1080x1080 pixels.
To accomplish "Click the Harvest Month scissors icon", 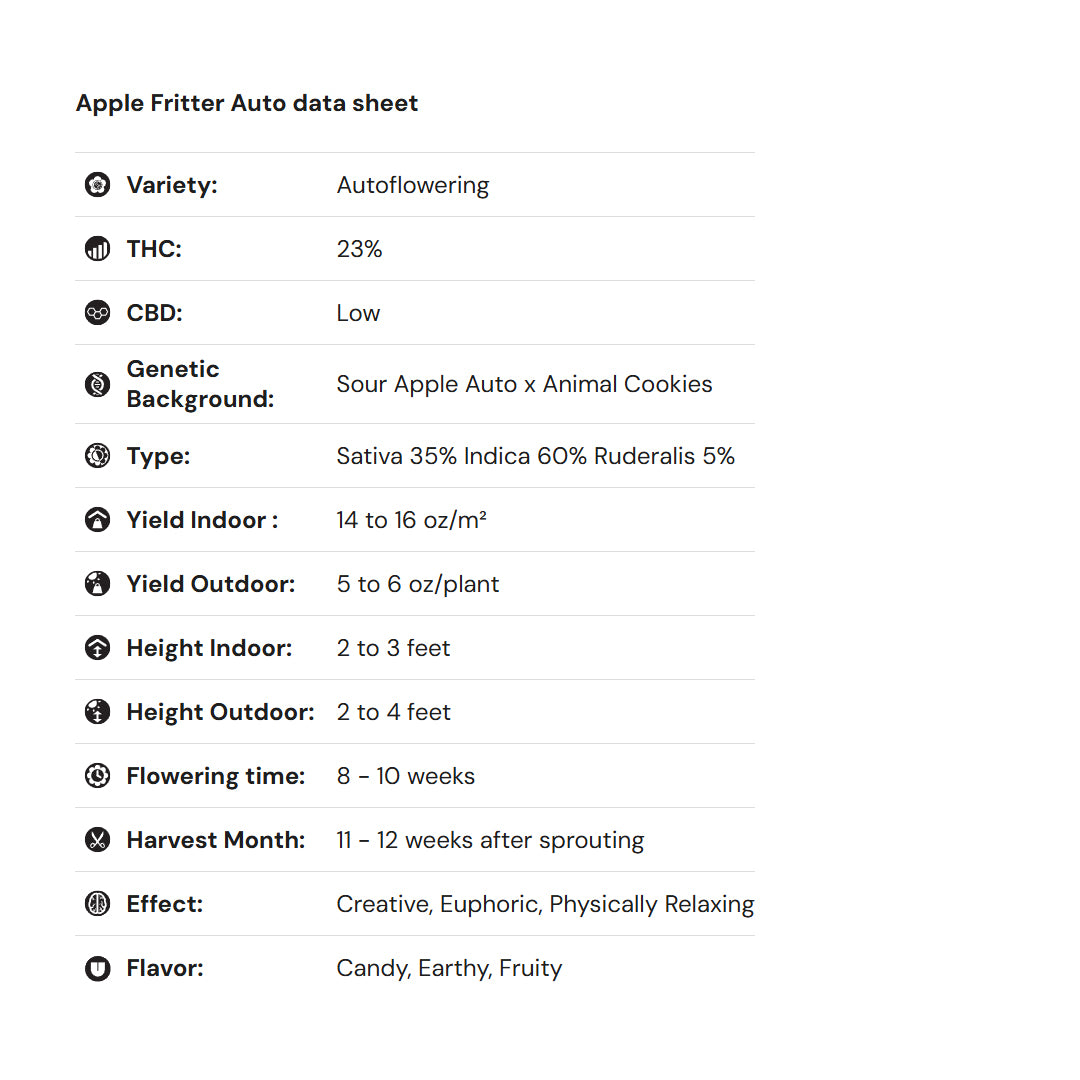I will pyautogui.click(x=97, y=840).
